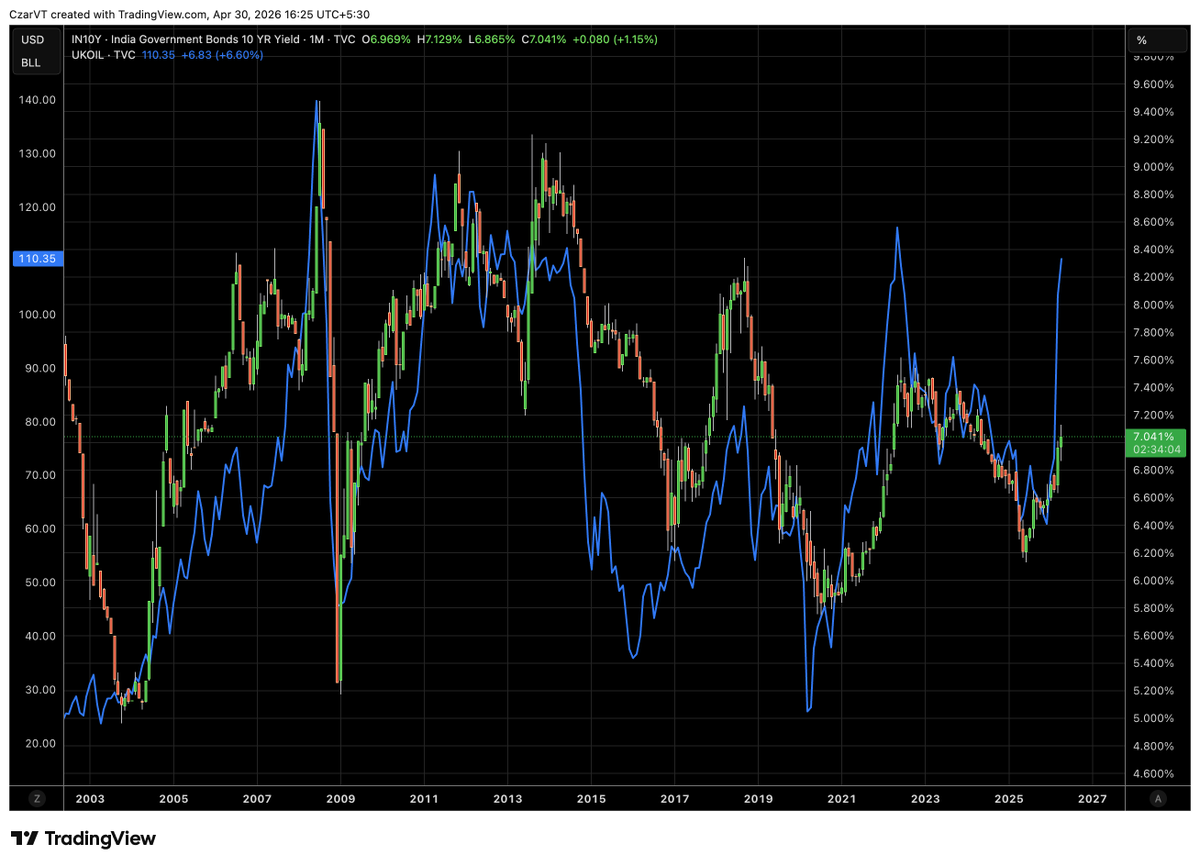Click the green 7.041% countdown tag on right axis

1155,443
